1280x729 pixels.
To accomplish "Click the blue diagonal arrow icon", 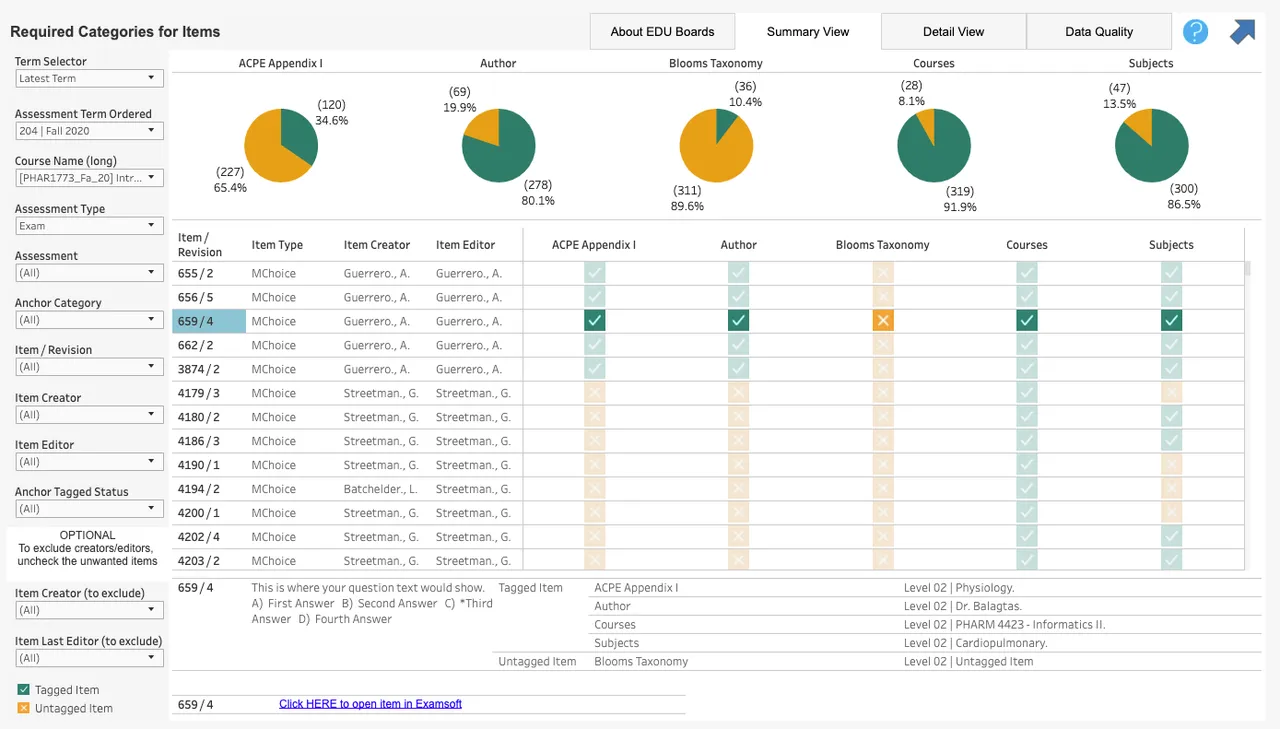I will tap(1242, 32).
